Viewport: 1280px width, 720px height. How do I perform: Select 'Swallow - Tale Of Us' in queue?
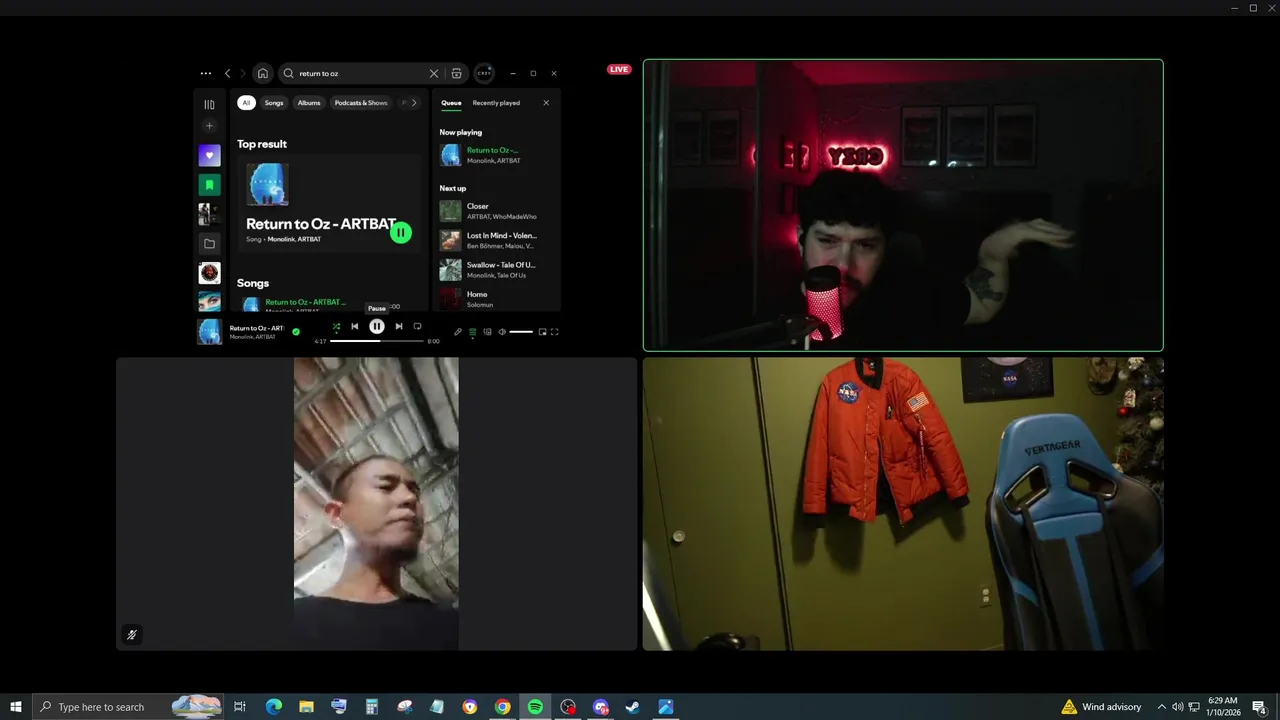pos(496,270)
